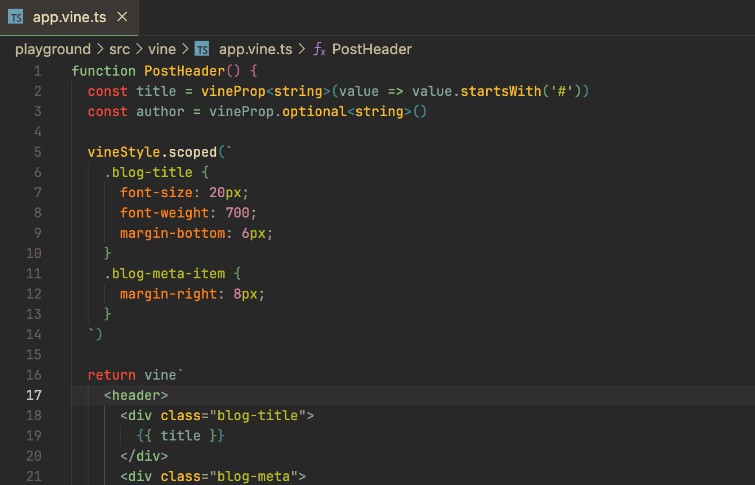The image size is (755, 485).
Task: Click line number 5 in the gutter
Action: pyautogui.click(x=37, y=152)
